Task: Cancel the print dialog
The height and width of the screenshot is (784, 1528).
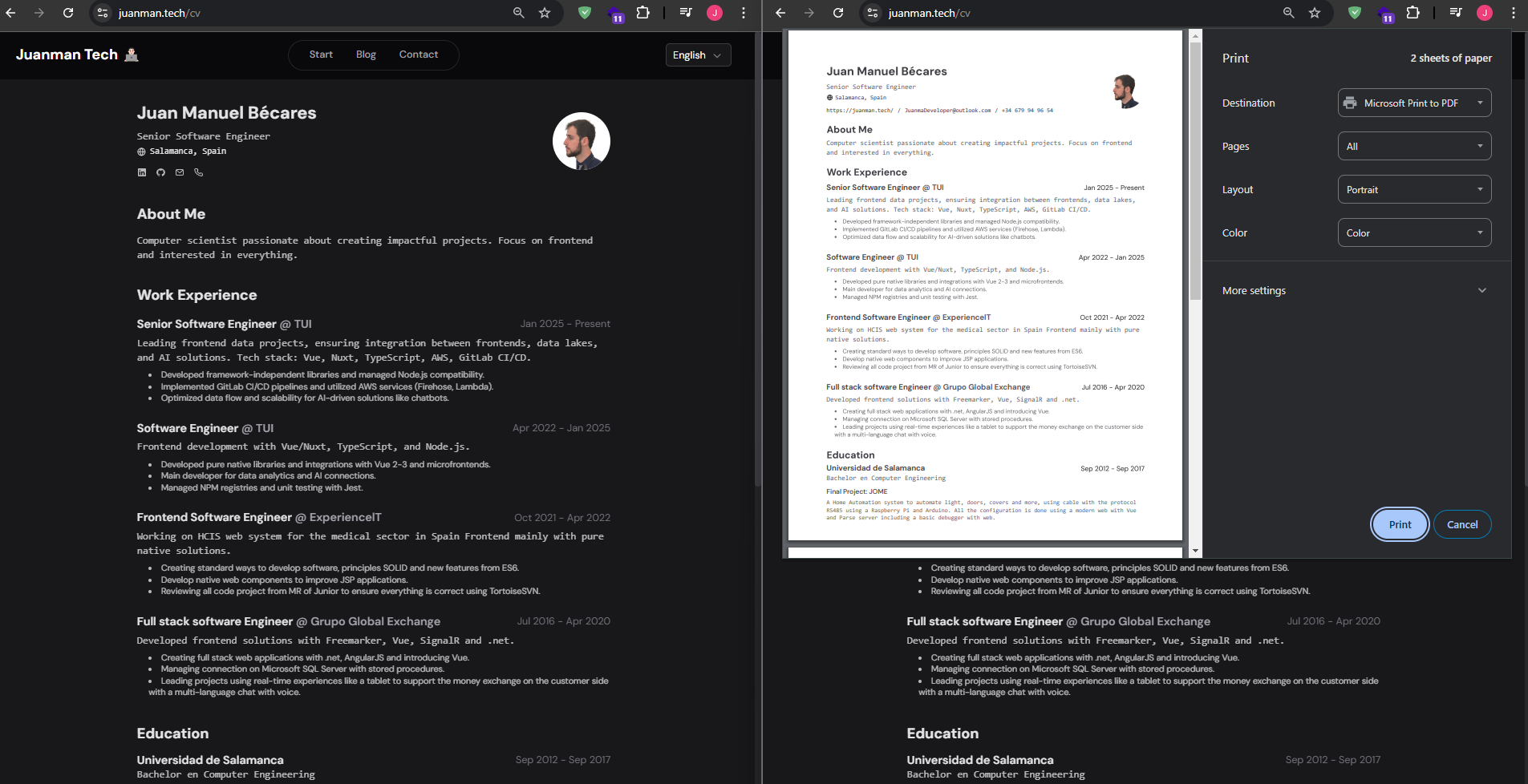Action: tap(1461, 524)
